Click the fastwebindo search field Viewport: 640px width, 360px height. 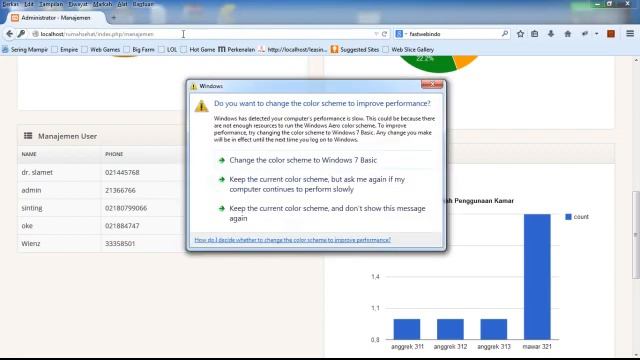[x=454, y=34]
